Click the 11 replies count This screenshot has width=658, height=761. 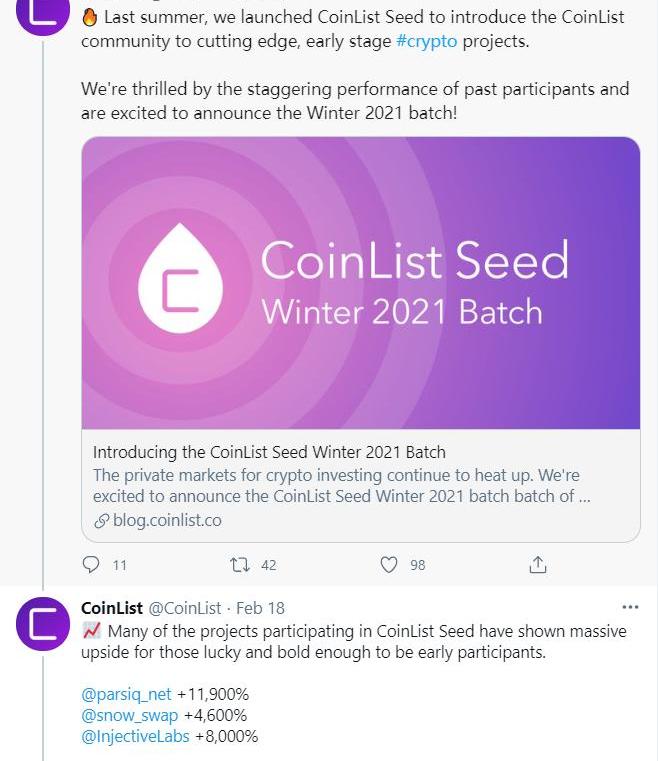click(x=120, y=565)
